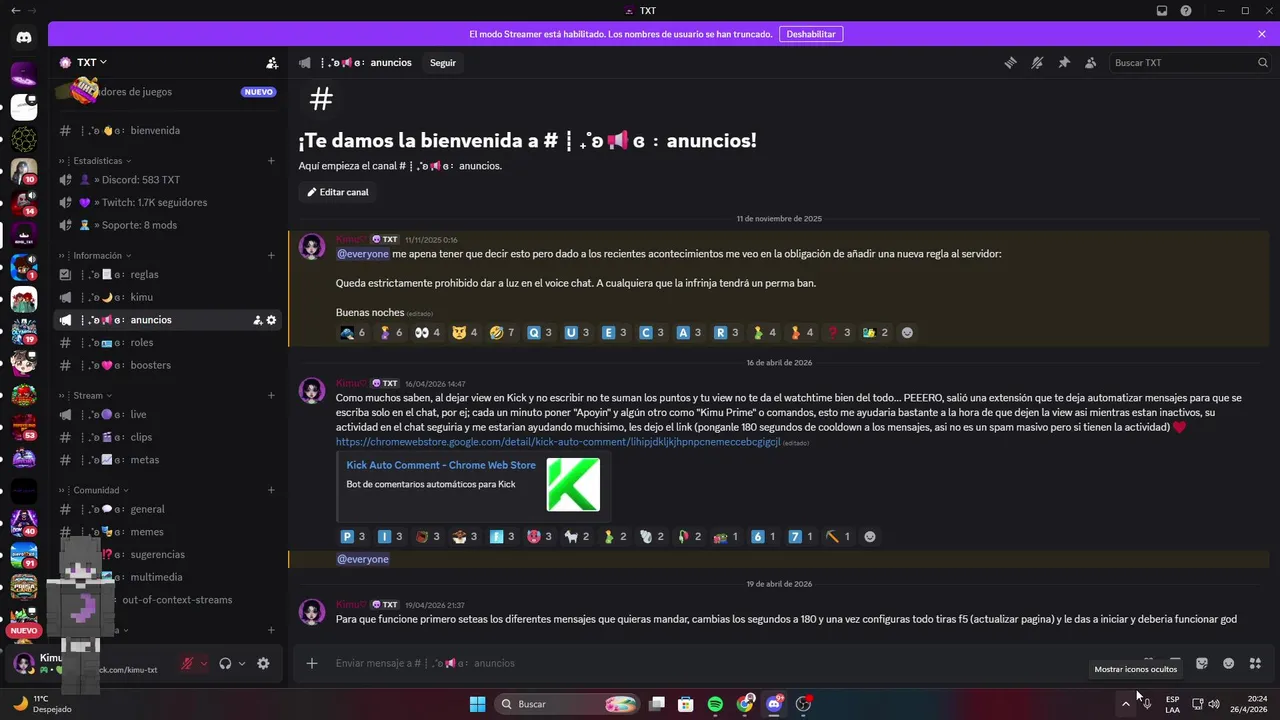1280x720 pixels.
Task: Open the chromewebstore.google.com URL in message
Action: (x=558, y=442)
